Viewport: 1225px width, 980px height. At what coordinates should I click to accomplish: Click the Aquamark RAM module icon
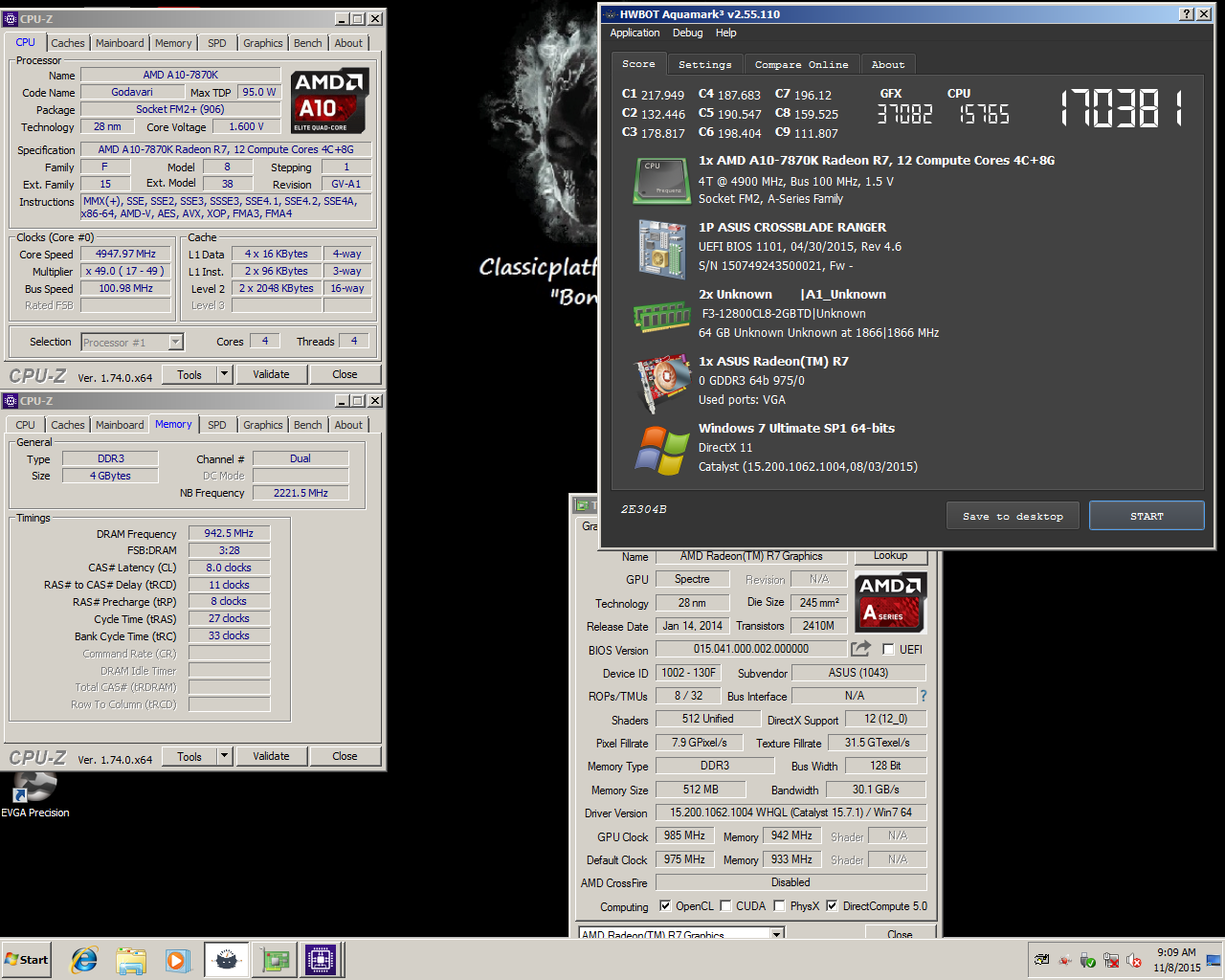click(661, 316)
